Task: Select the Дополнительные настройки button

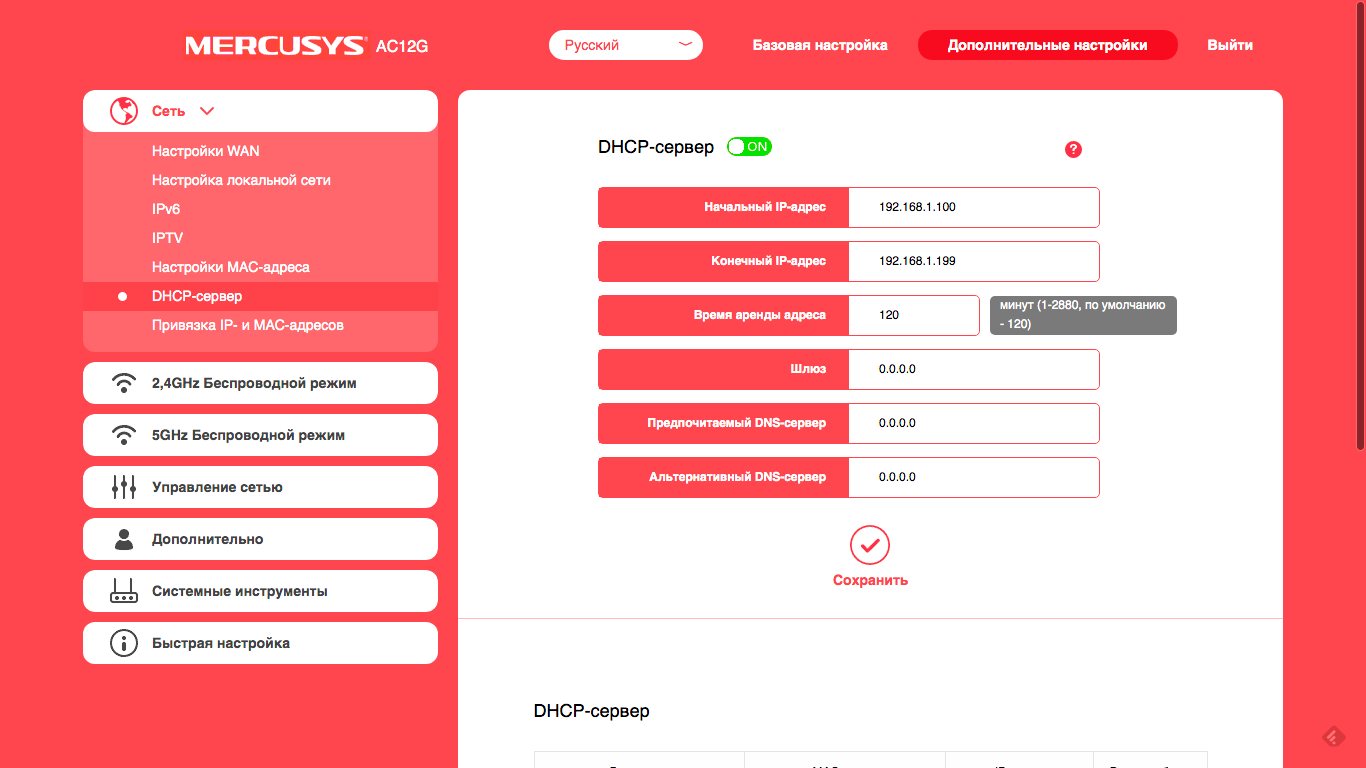Action: (1047, 45)
